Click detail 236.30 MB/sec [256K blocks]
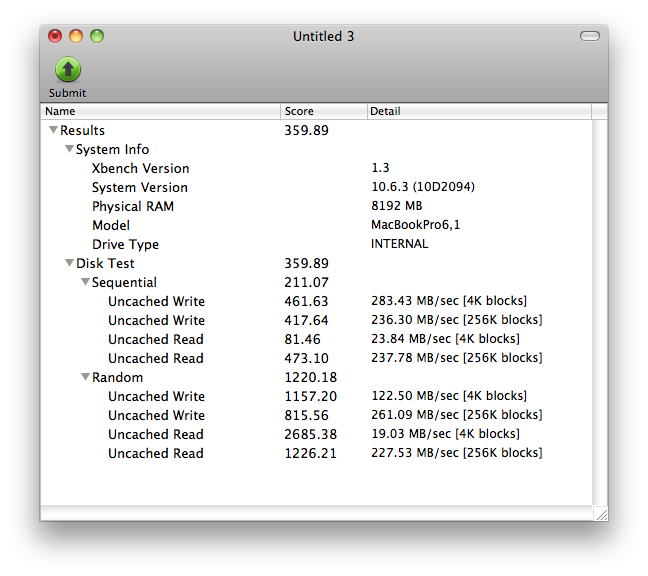The height and width of the screenshot is (576, 648). [x=457, y=320]
